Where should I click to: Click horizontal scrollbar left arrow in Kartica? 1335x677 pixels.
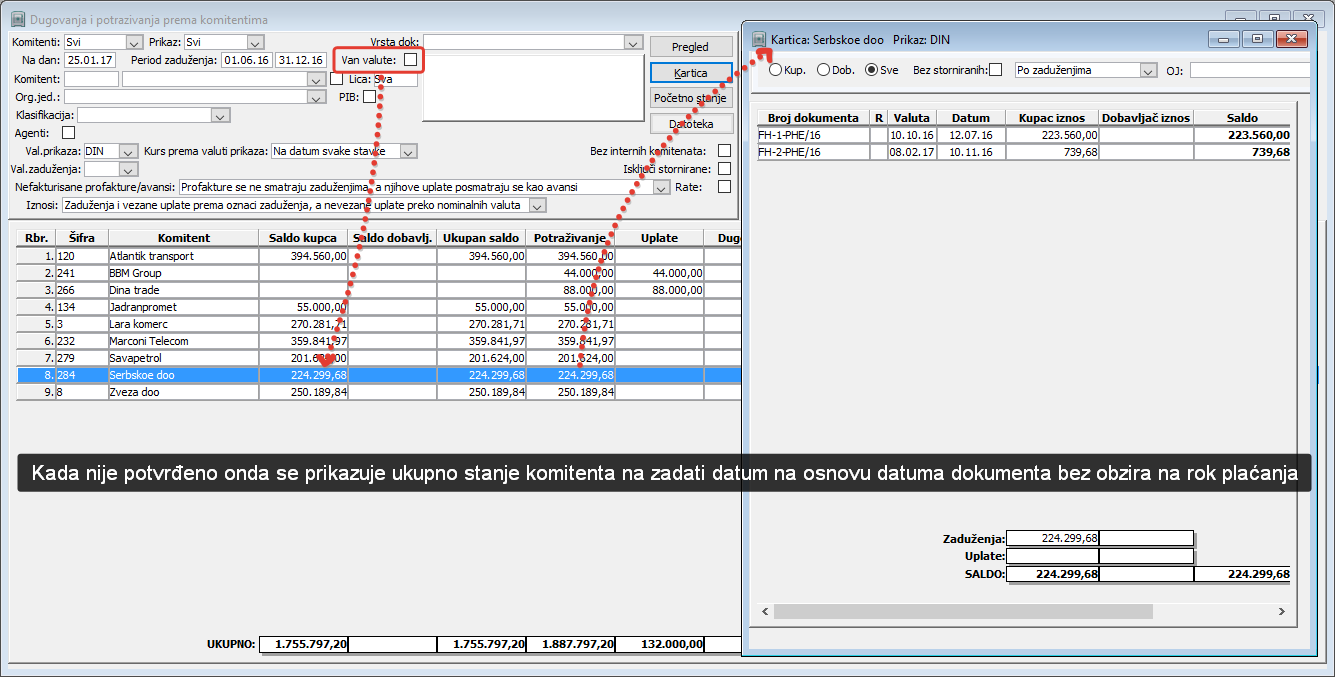click(765, 611)
